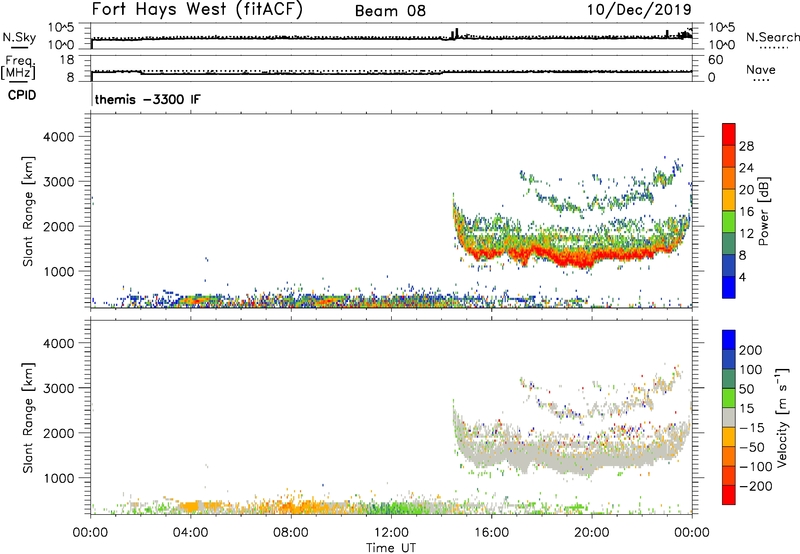Click the "50" value on Velocity color bar
The width and height of the screenshot is (800, 554).
[x=746, y=389]
